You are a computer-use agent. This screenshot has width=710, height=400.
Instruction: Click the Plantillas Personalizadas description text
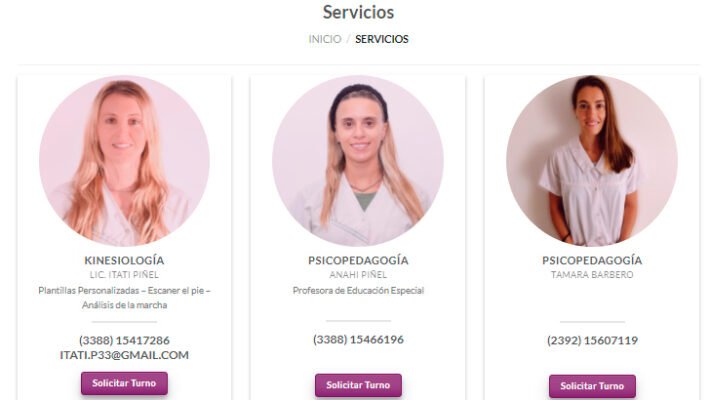tap(124, 298)
